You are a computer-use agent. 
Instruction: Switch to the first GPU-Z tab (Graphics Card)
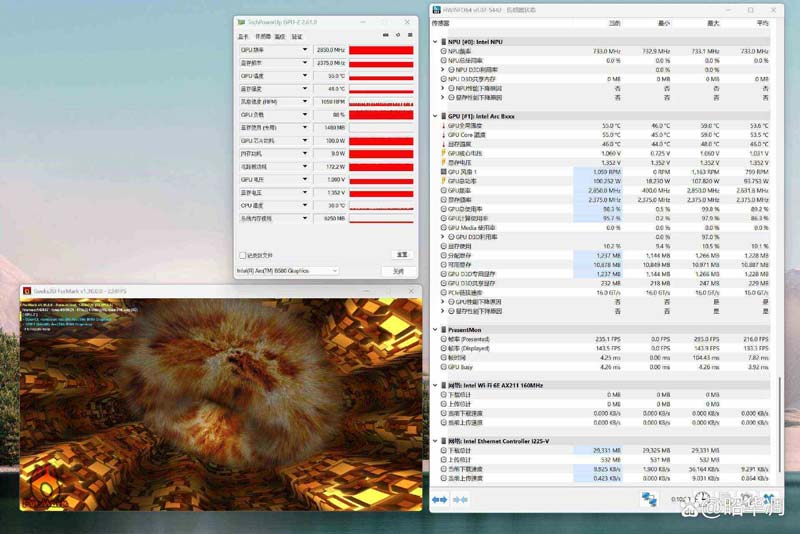[x=243, y=37]
